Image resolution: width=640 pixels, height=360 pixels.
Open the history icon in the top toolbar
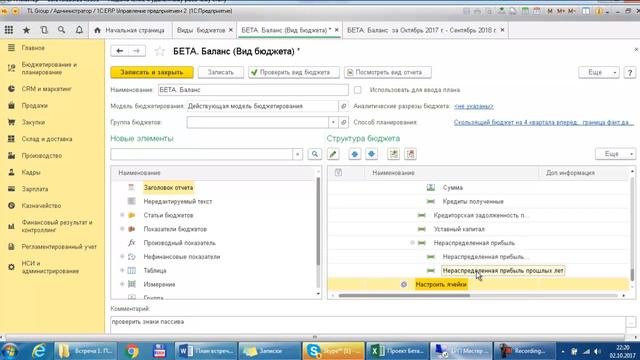(44, 30)
